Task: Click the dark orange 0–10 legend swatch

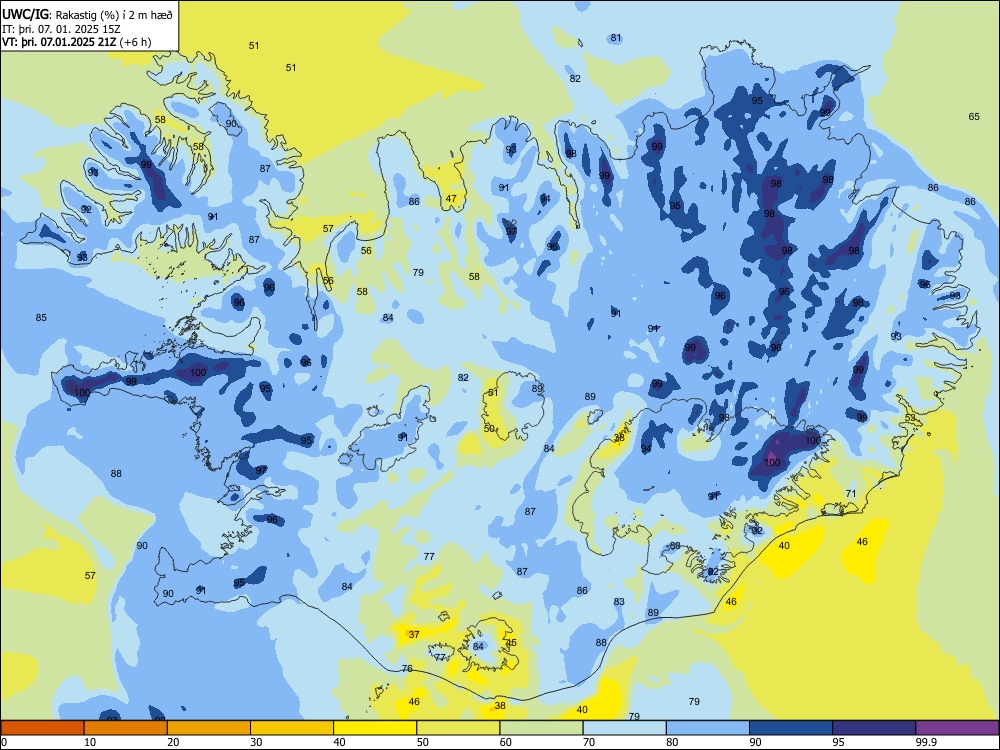Action: click(42, 728)
